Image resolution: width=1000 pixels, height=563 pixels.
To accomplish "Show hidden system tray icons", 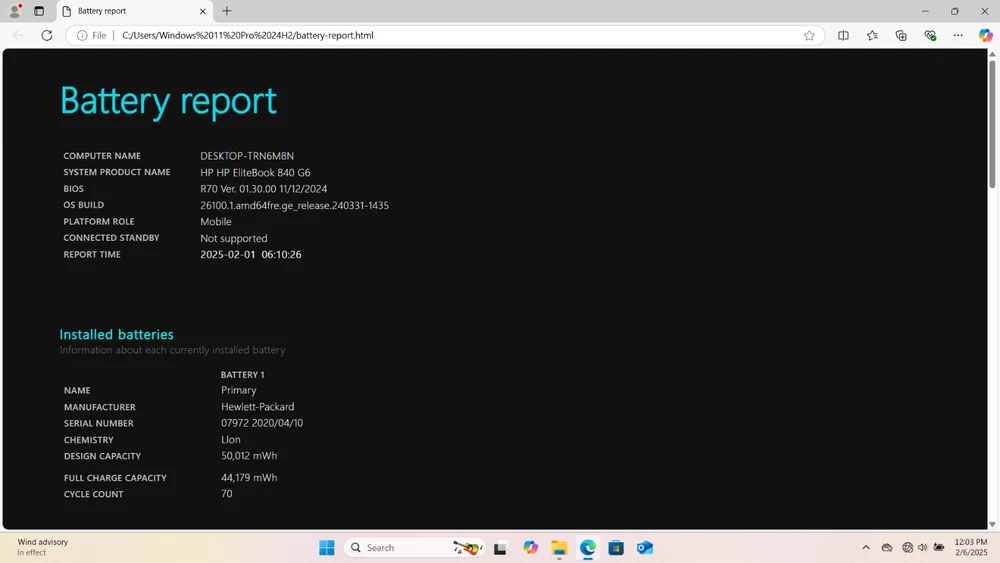I will [866, 548].
